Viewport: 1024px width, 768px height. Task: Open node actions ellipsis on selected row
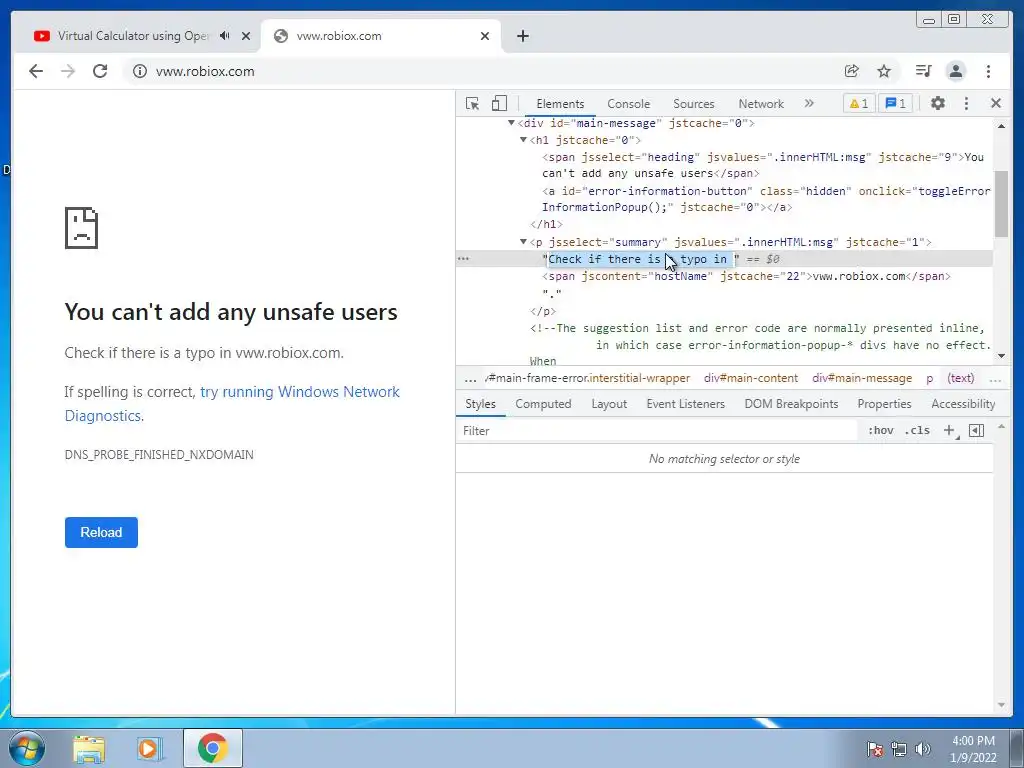[x=464, y=259]
